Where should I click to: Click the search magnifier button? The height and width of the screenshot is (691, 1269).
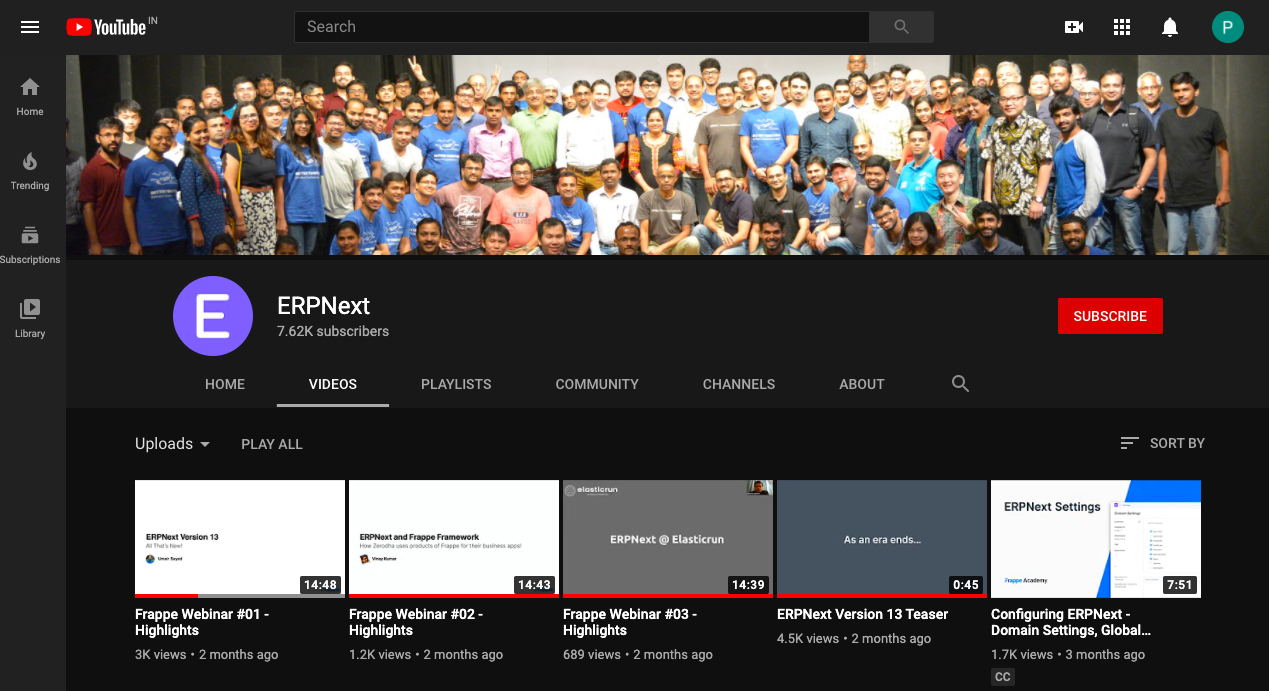click(901, 27)
